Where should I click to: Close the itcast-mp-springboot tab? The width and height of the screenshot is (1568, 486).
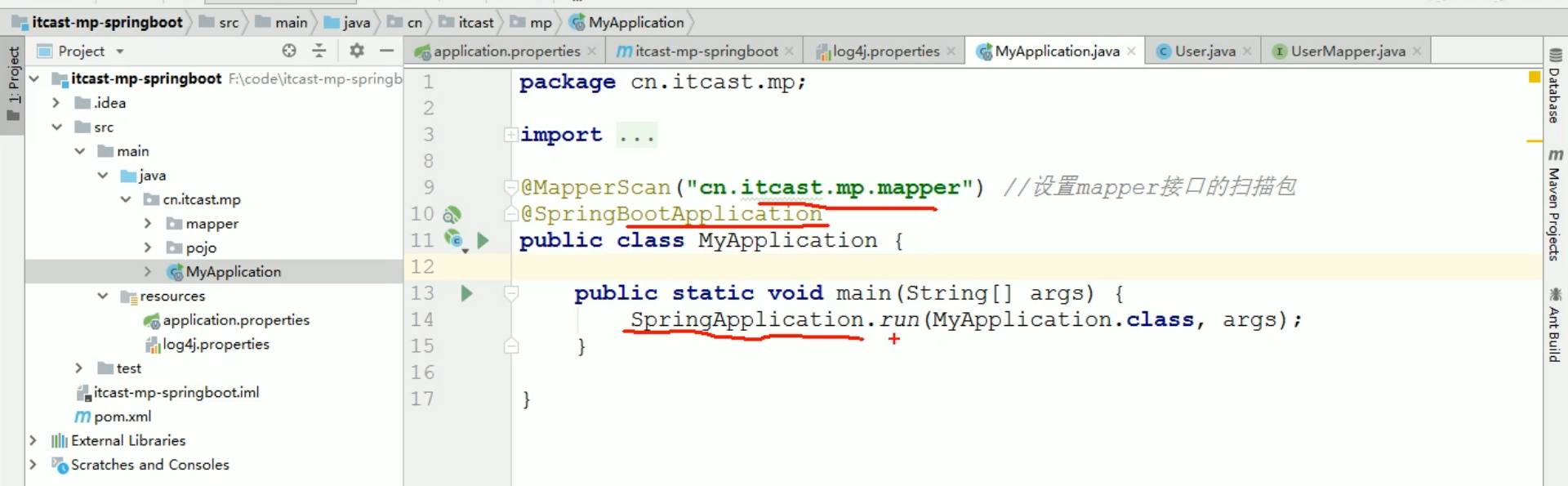pos(790,51)
